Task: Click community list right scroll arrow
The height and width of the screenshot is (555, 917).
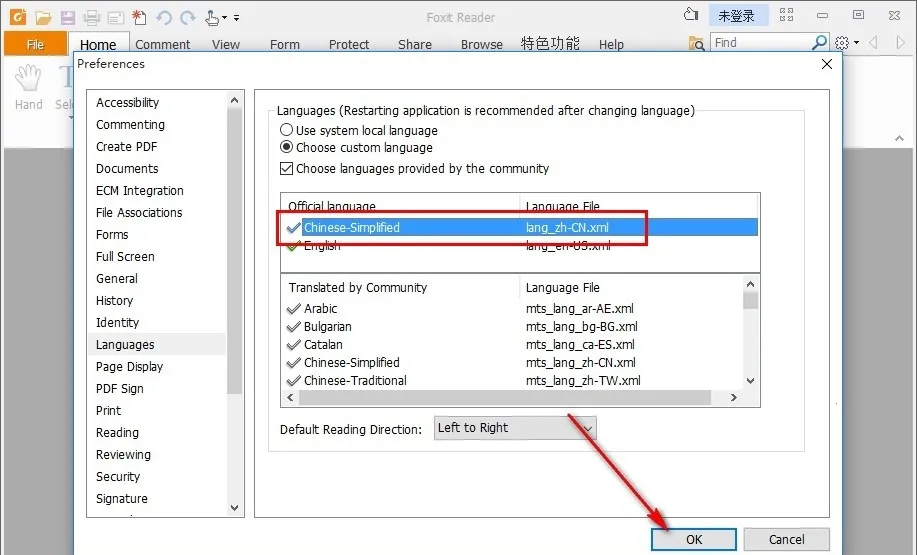Action: [734, 398]
